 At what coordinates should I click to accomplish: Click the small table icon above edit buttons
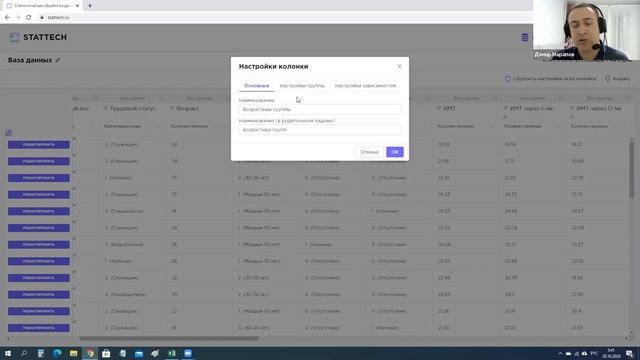[9, 133]
